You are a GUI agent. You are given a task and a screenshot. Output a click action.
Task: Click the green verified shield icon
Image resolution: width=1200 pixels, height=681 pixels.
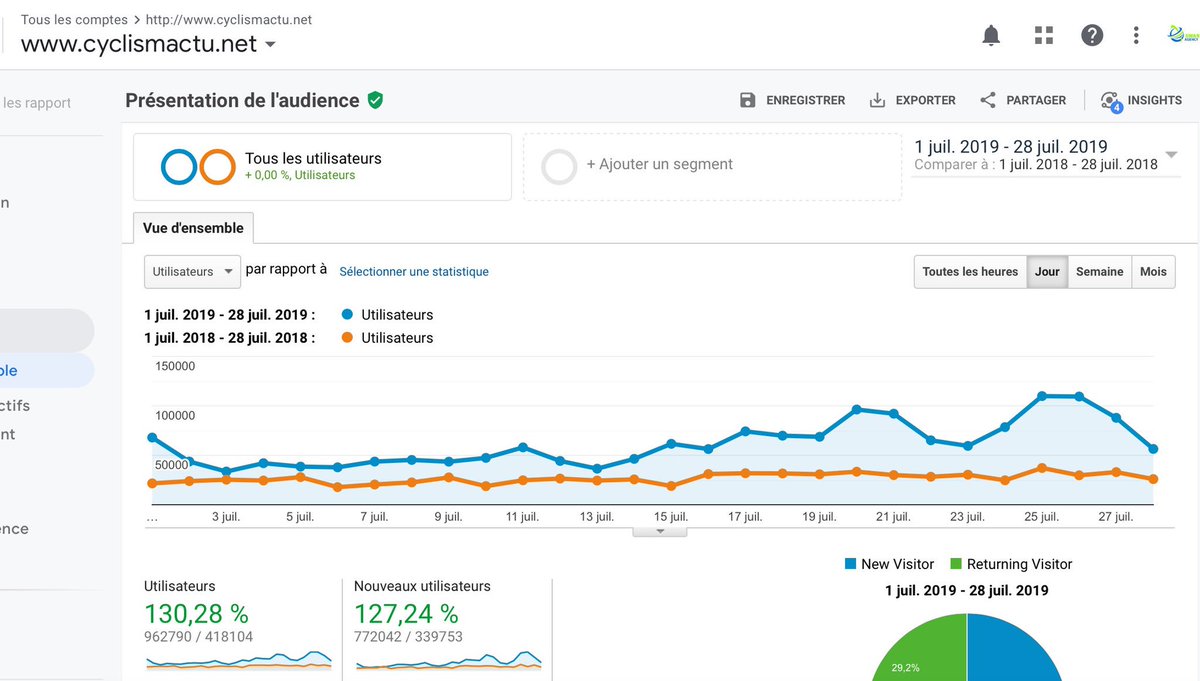[x=375, y=100]
